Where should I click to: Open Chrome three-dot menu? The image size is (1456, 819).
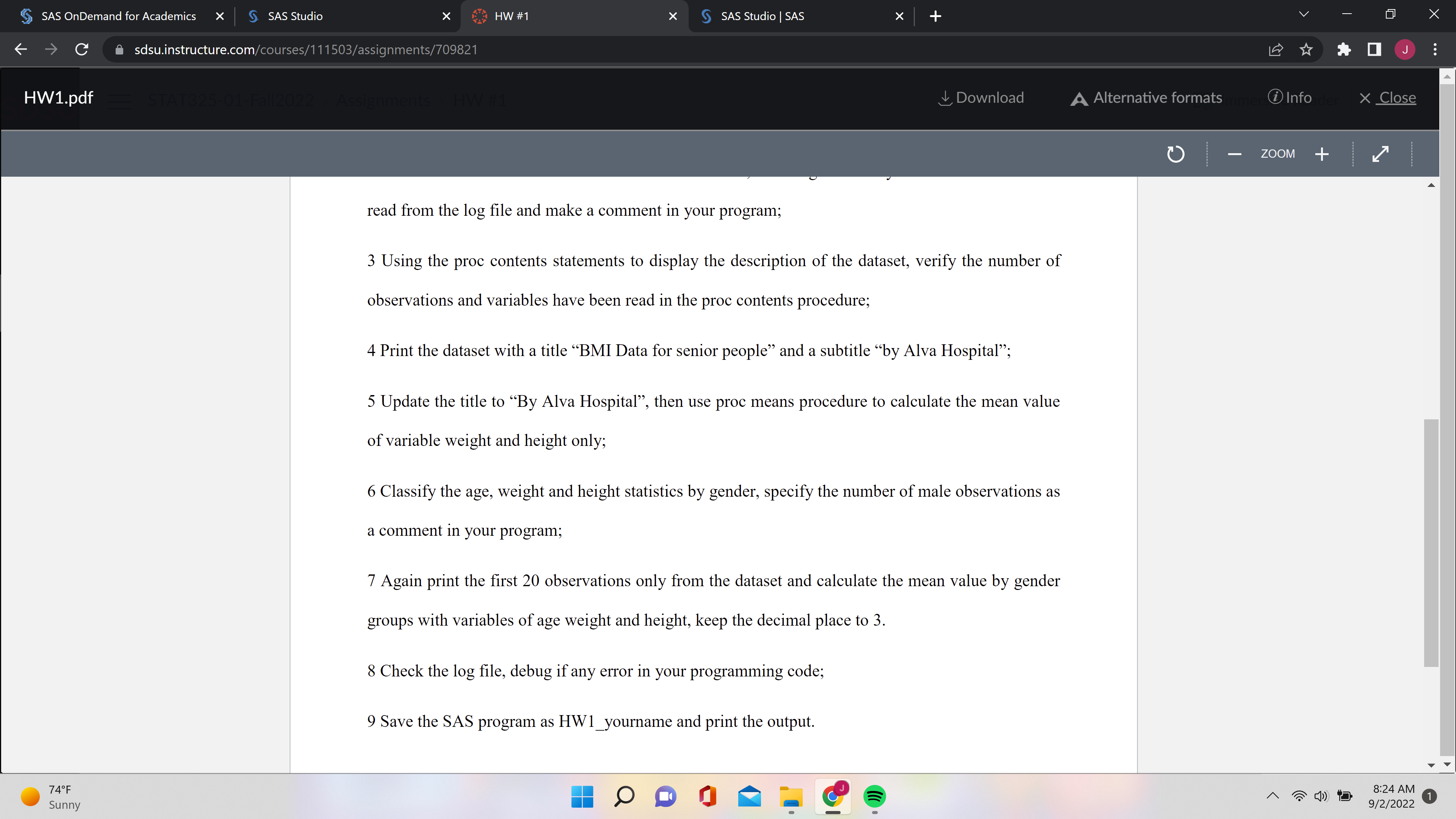[x=1434, y=50]
